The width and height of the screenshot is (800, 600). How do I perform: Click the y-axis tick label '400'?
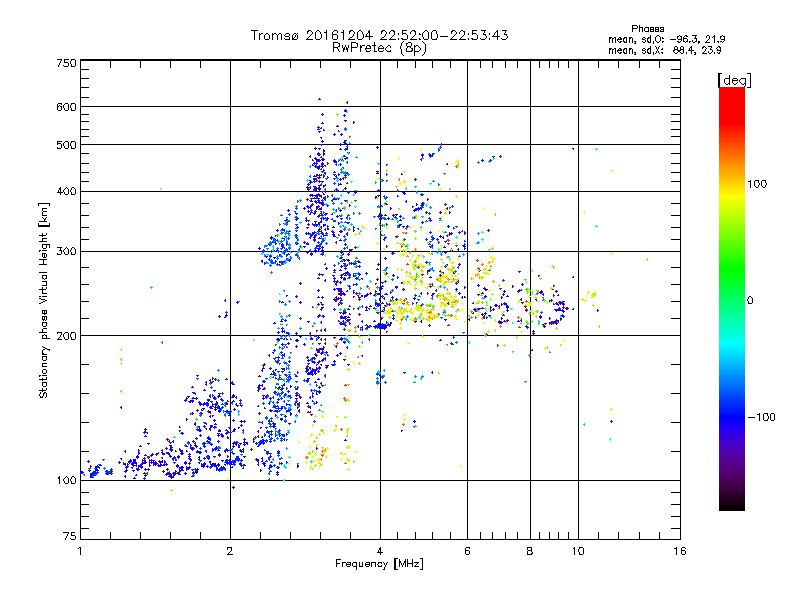point(66,192)
